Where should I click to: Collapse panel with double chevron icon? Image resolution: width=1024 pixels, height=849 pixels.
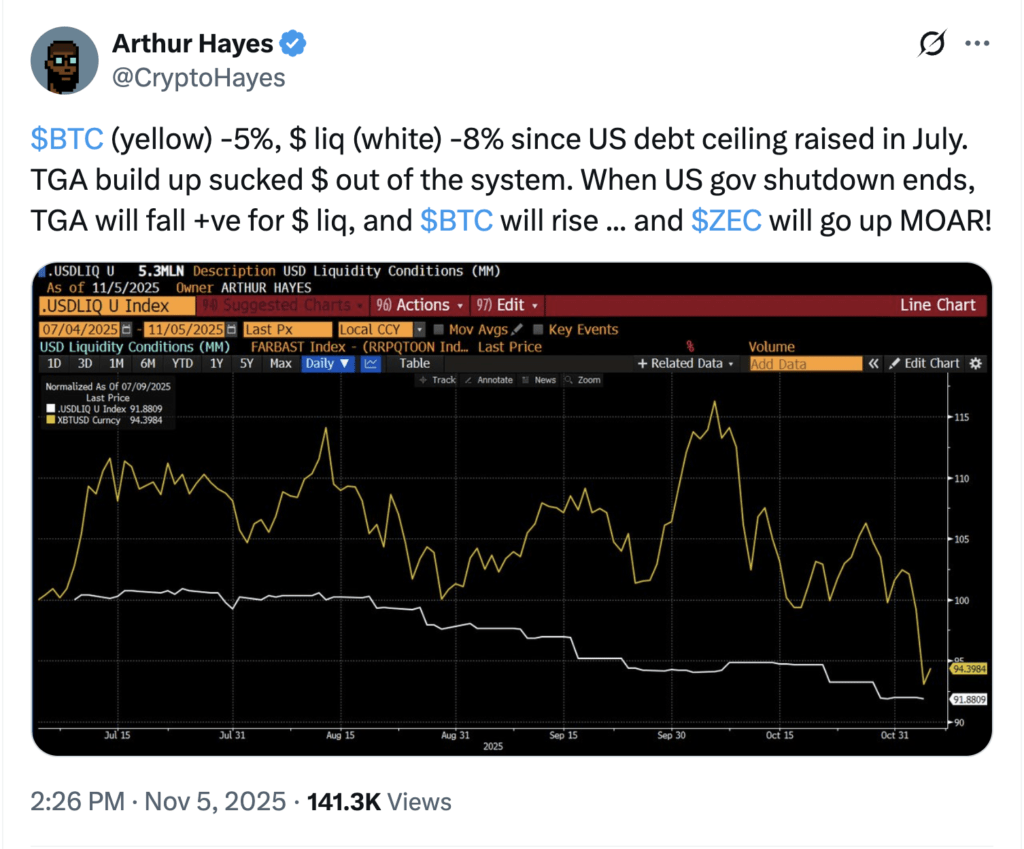(873, 364)
